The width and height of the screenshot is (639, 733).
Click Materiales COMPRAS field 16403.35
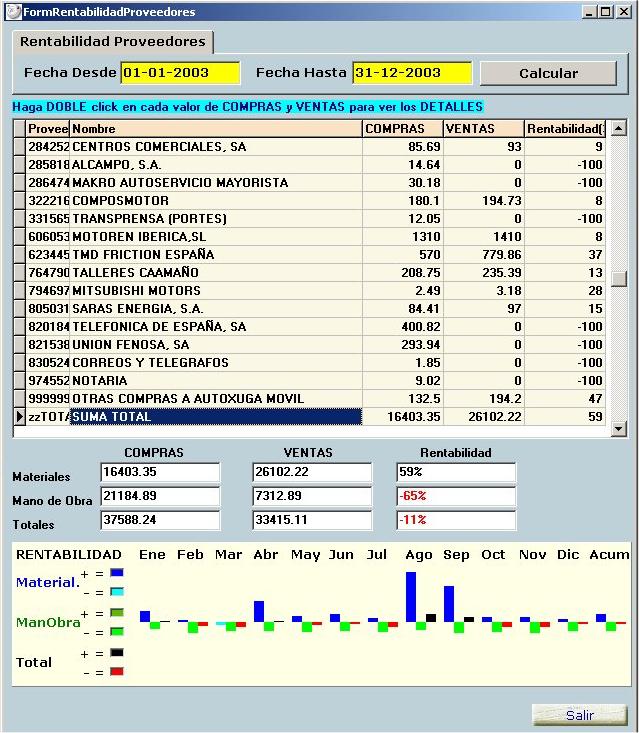[160, 472]
